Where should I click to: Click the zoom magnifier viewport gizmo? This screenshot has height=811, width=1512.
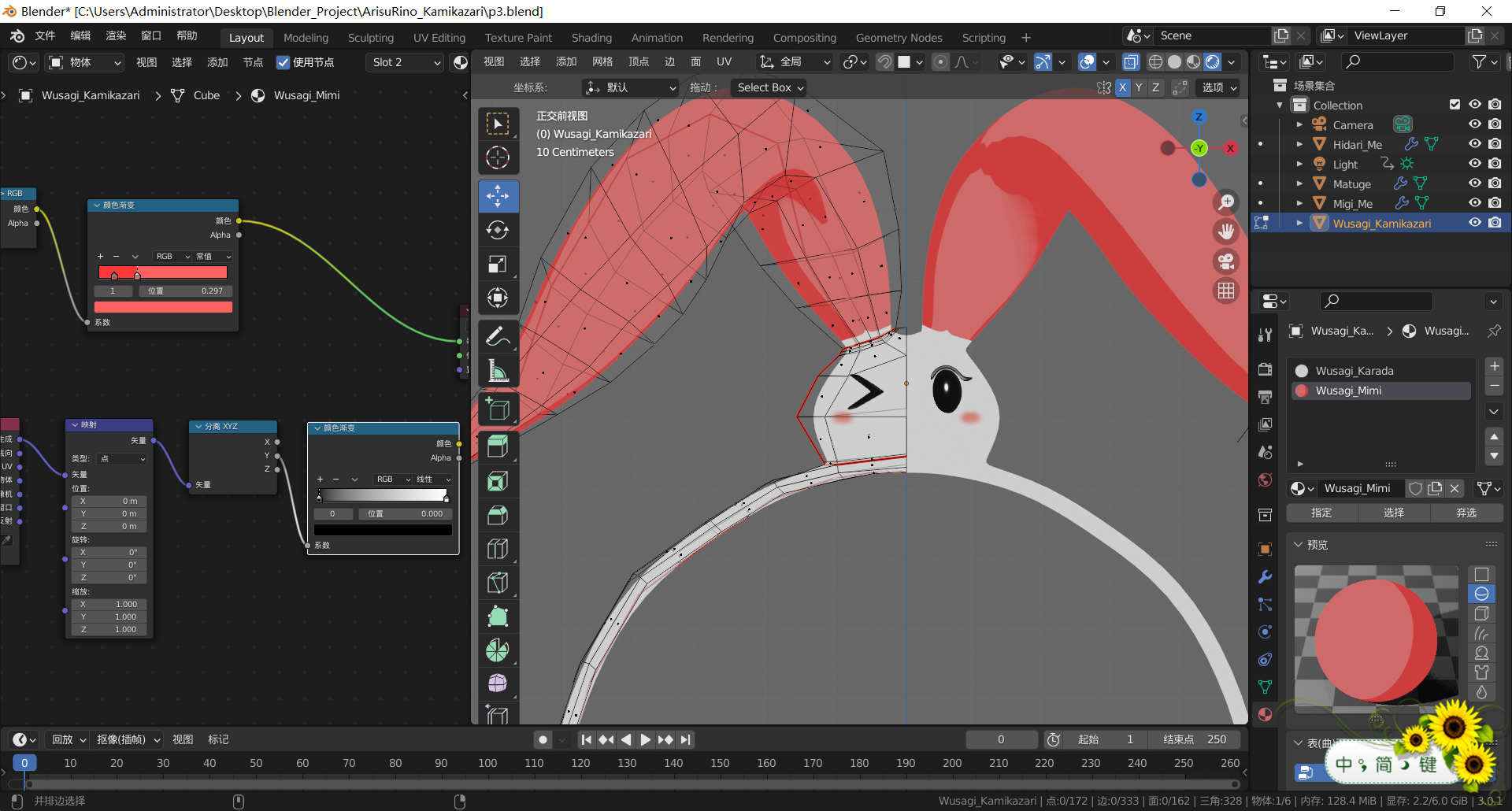[1226, 202]
